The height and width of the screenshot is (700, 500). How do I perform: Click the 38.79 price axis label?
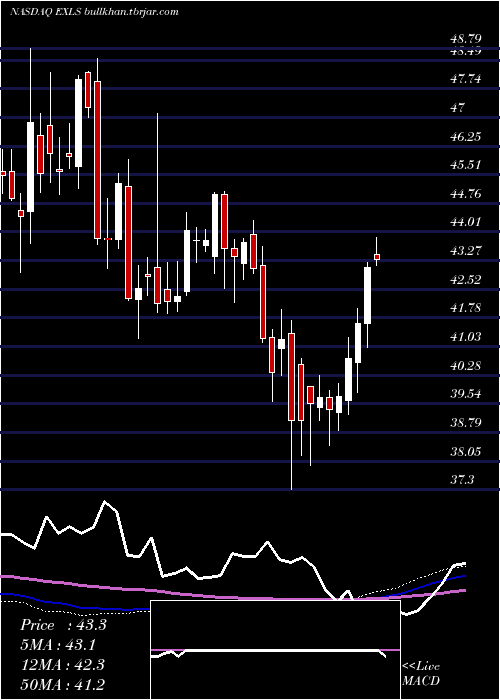tap(466, 422)
